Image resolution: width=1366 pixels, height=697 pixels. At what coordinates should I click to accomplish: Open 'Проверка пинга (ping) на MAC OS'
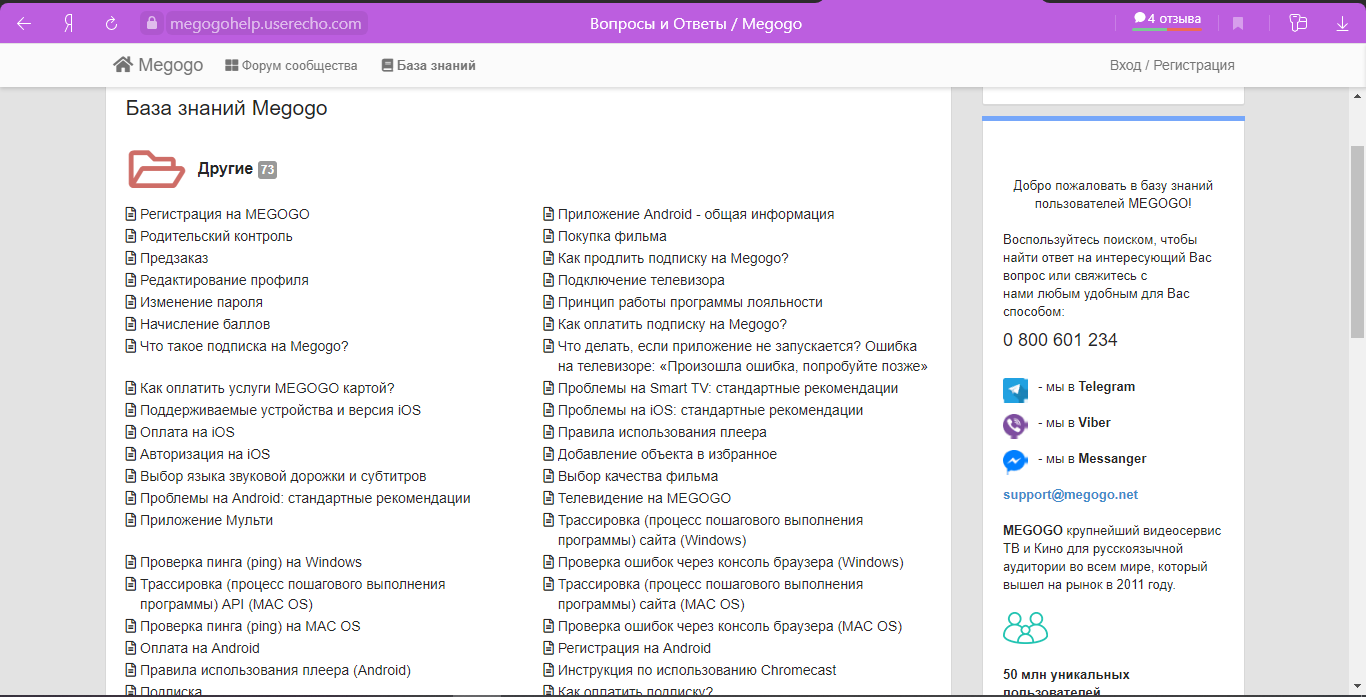point(250,626)
